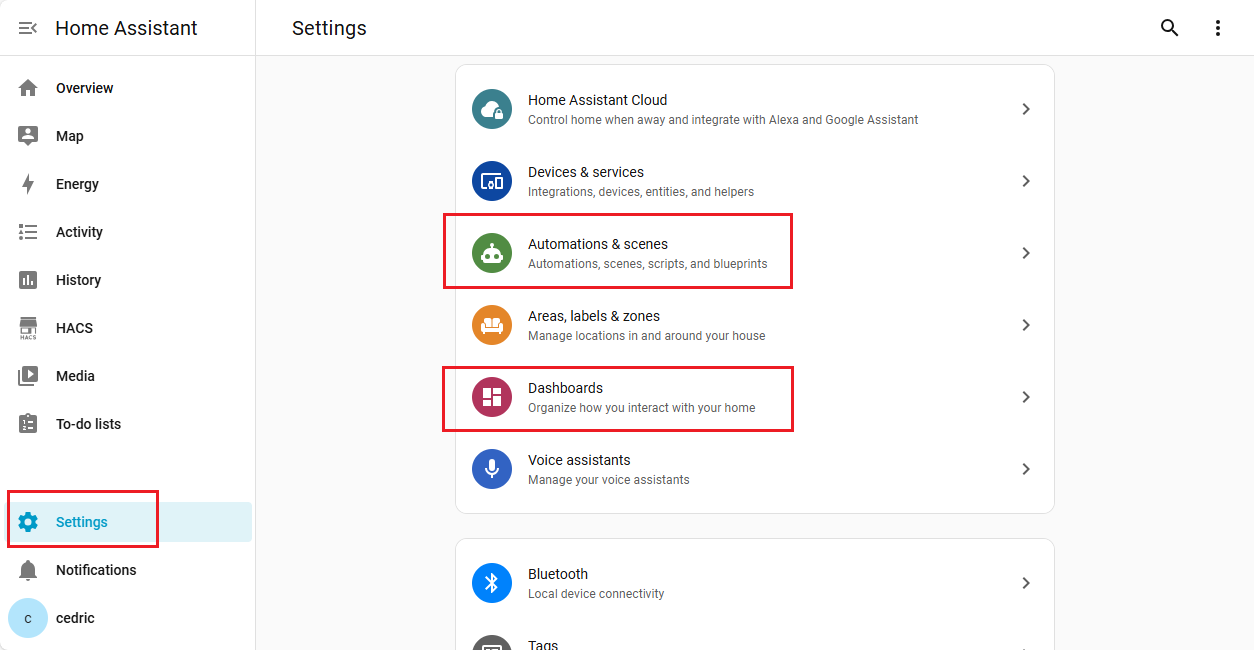Go to Energy in the sidebar
The height and width of the screenshot is (650, 1254).
(77, 184)
